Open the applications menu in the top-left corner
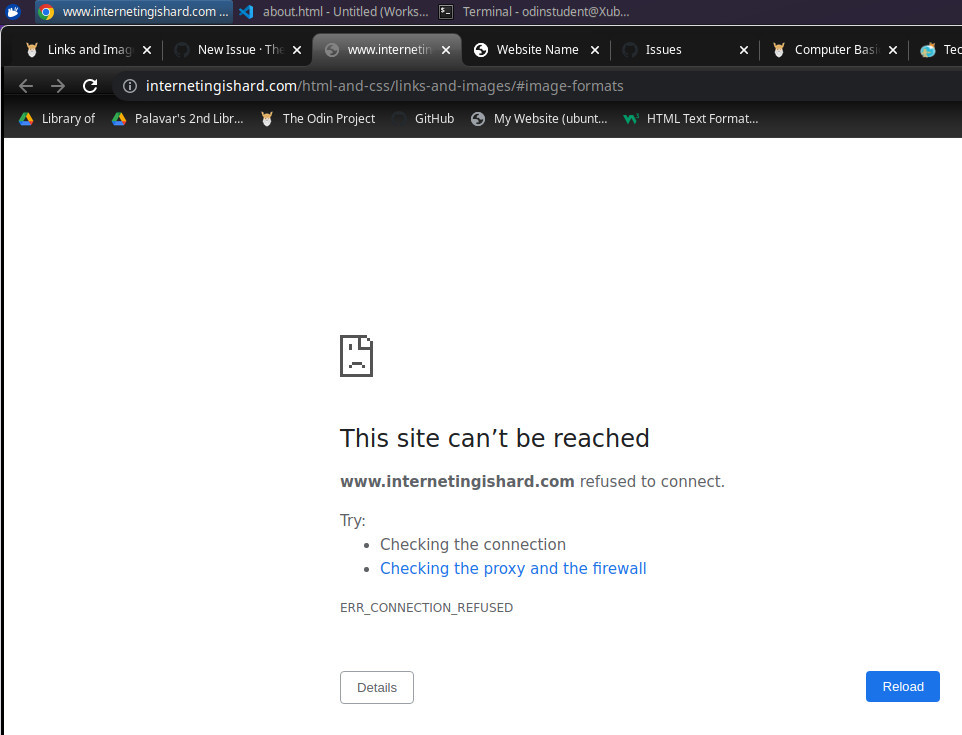The image size is (962, 735). [12, 12]
